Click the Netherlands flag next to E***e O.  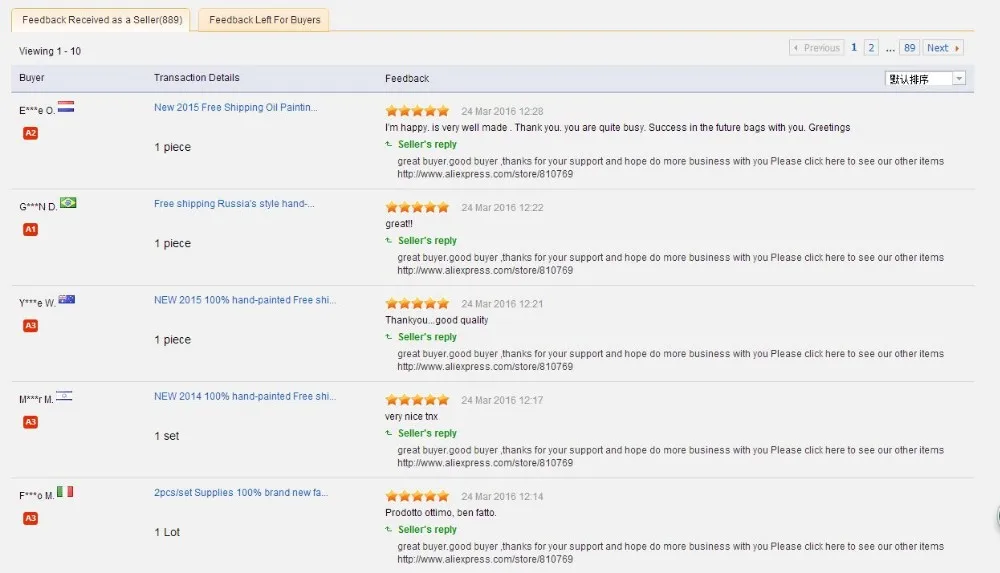coord(66,107)
